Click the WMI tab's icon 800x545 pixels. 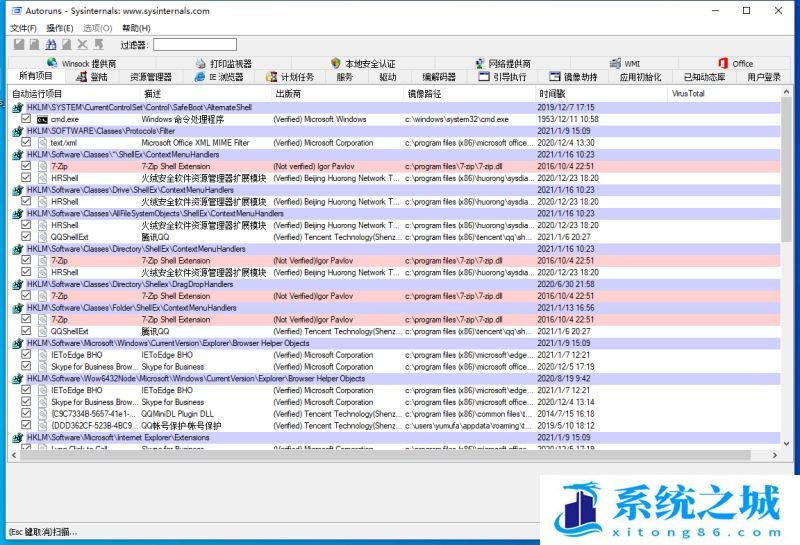[x=615, y=63]
